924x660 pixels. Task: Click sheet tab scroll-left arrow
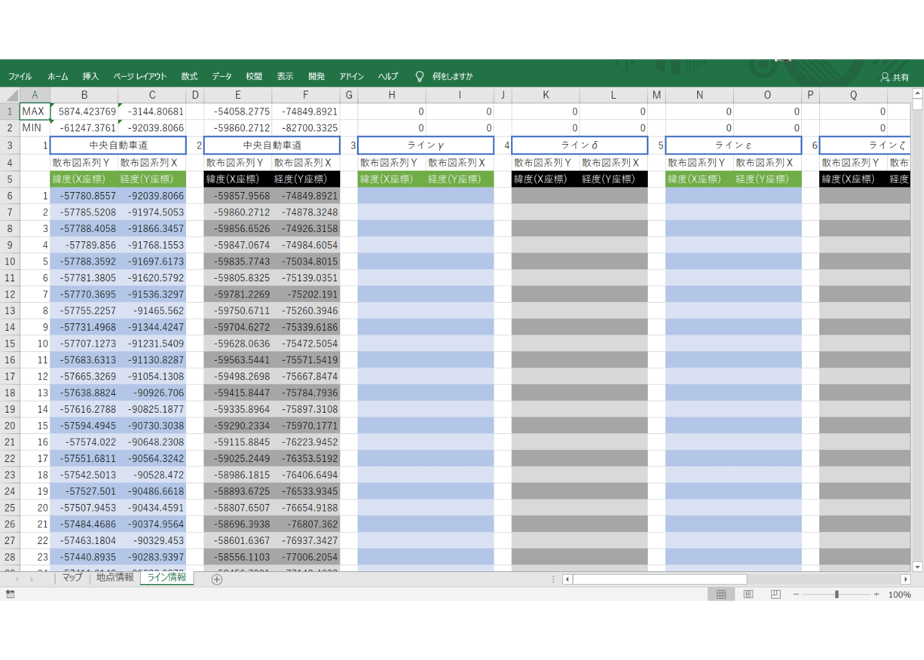coord(16,579)
